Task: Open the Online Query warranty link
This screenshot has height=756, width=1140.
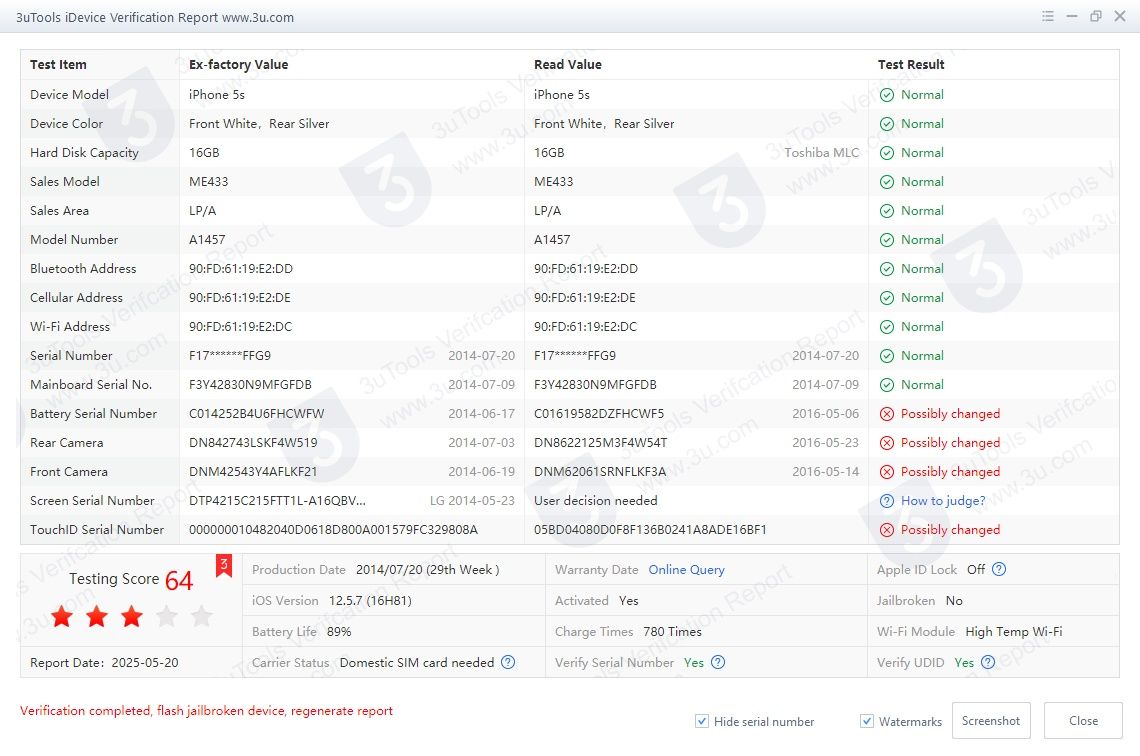Action: [x=686, y=570]
